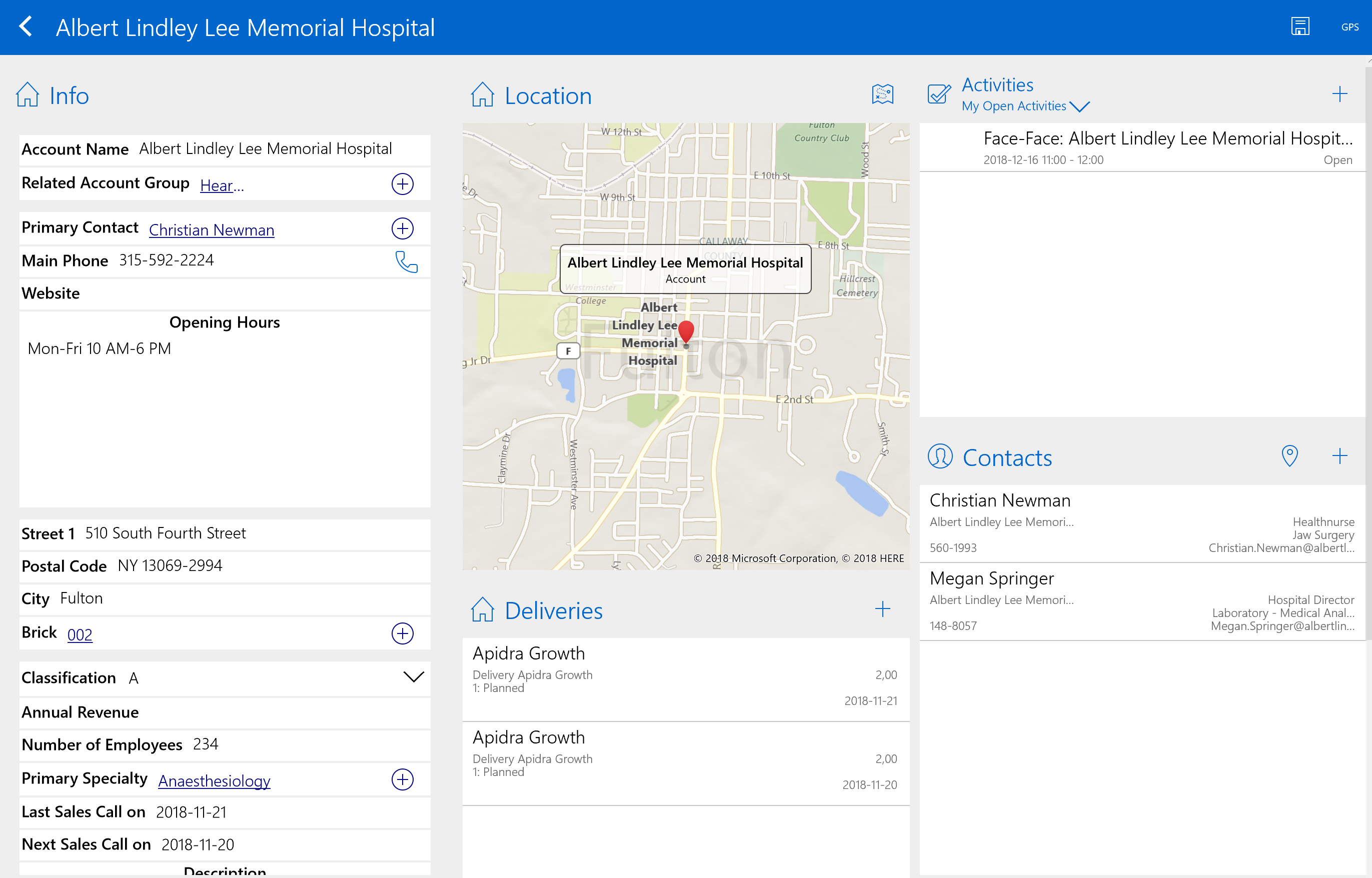
Task: Click the Contacts section heading
Action: pyautogui.click(x=1007, y=458)
